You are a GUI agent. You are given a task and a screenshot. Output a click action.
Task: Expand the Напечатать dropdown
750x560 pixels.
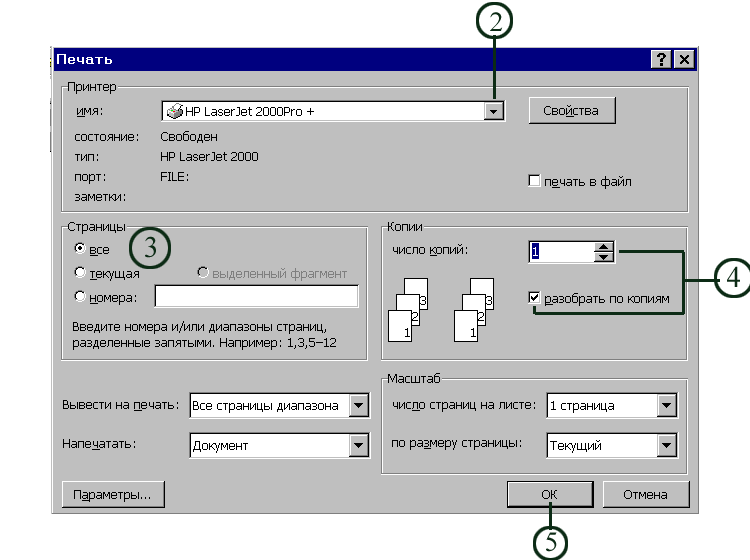click(359, 445)
